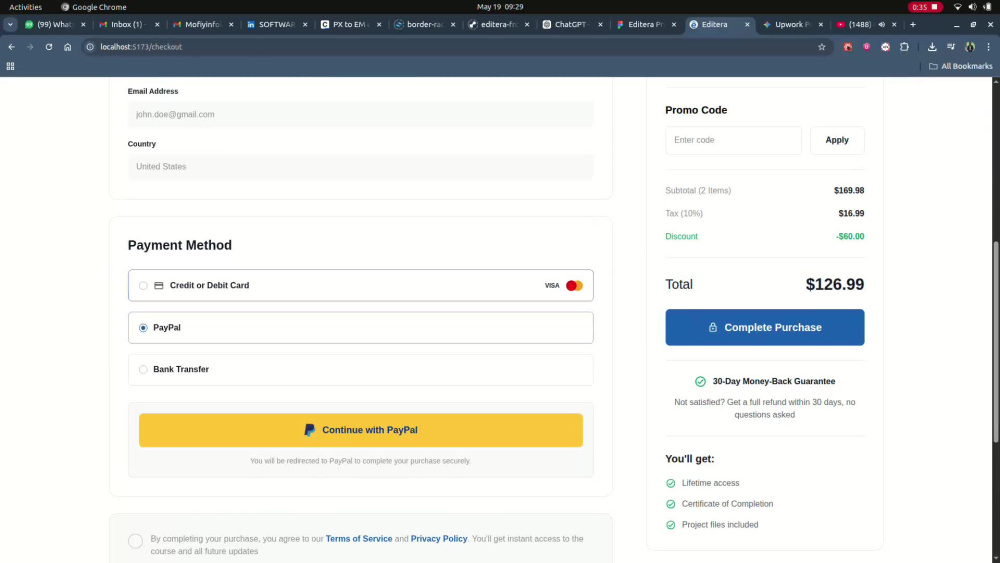Click the Total price $126.99
1000x563 pixels.
click(x=834, y=284)
